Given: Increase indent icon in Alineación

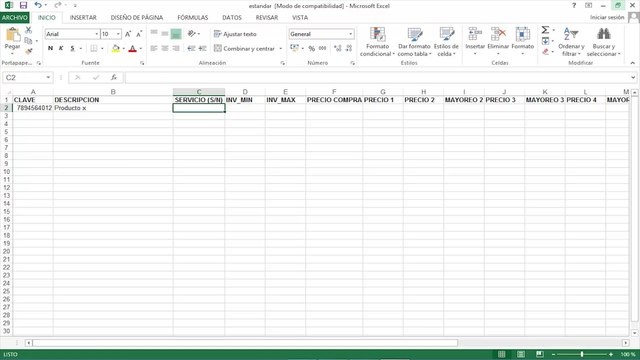Looking at the screenshot, I should tap(202, 49).
